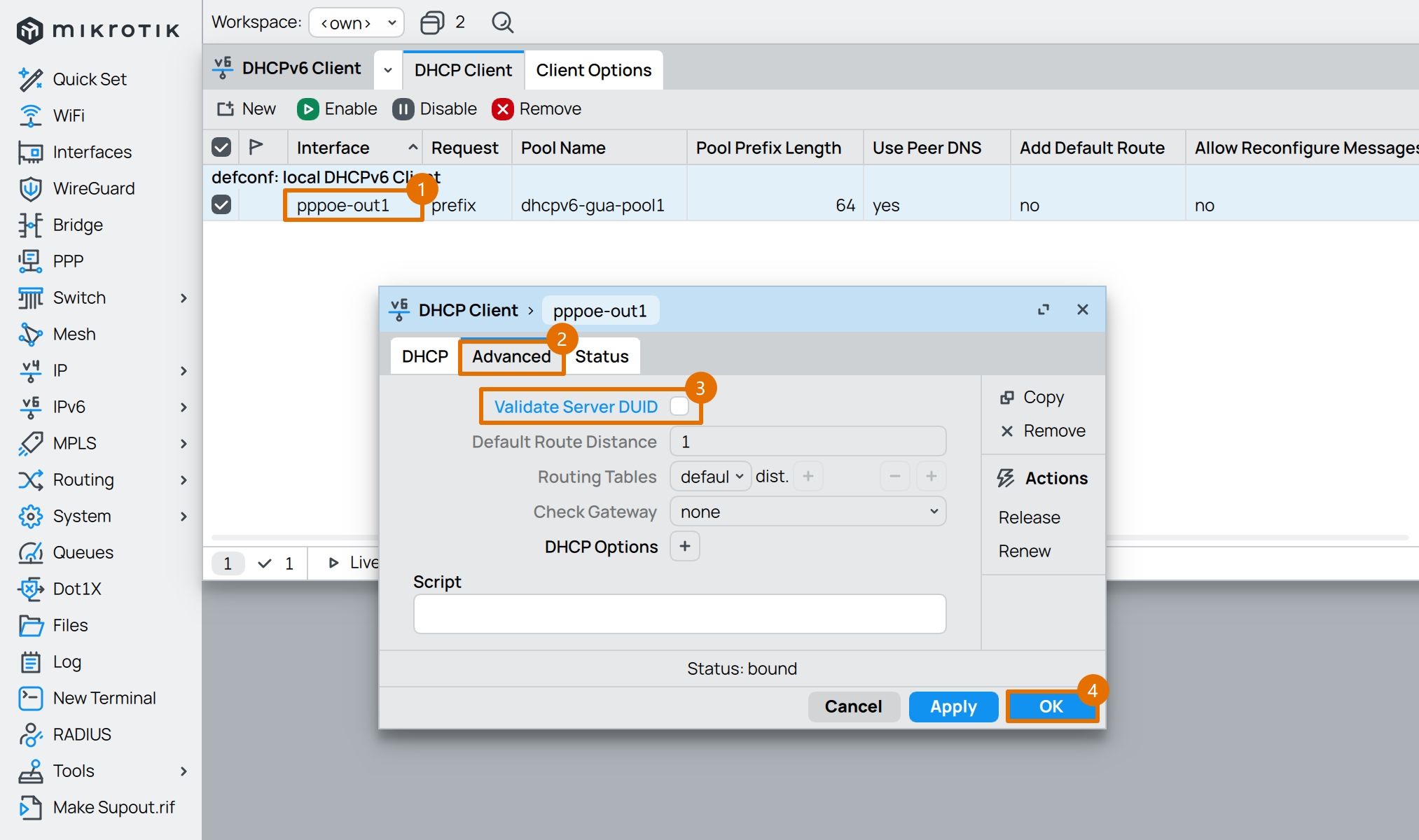The height and width of the screenshot is (840, 1419).
Task: Switch to the Status tab
Action: tap(602, 356)
